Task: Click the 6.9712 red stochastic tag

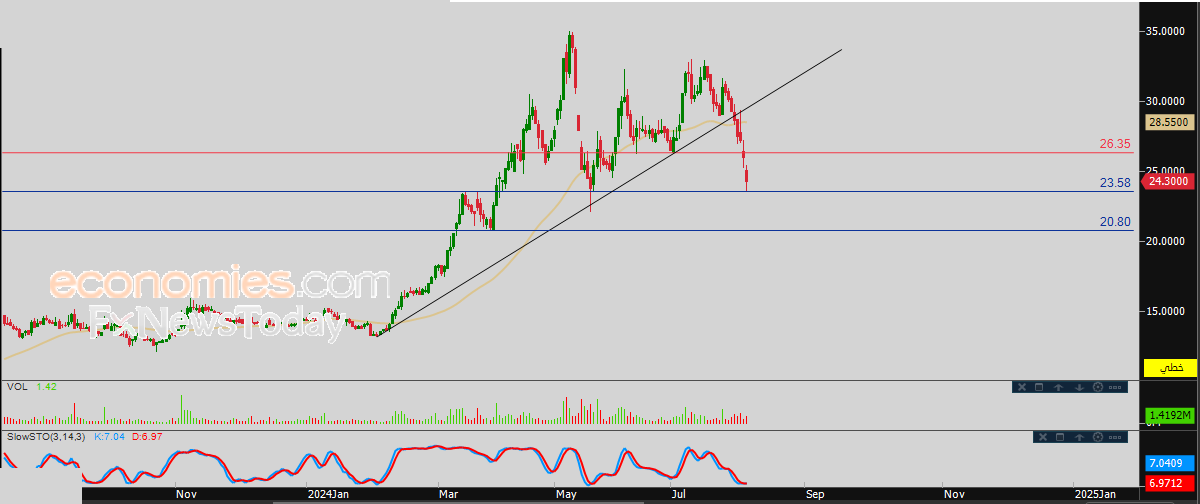Action: pyautogui.click(x=1168, y=484)
